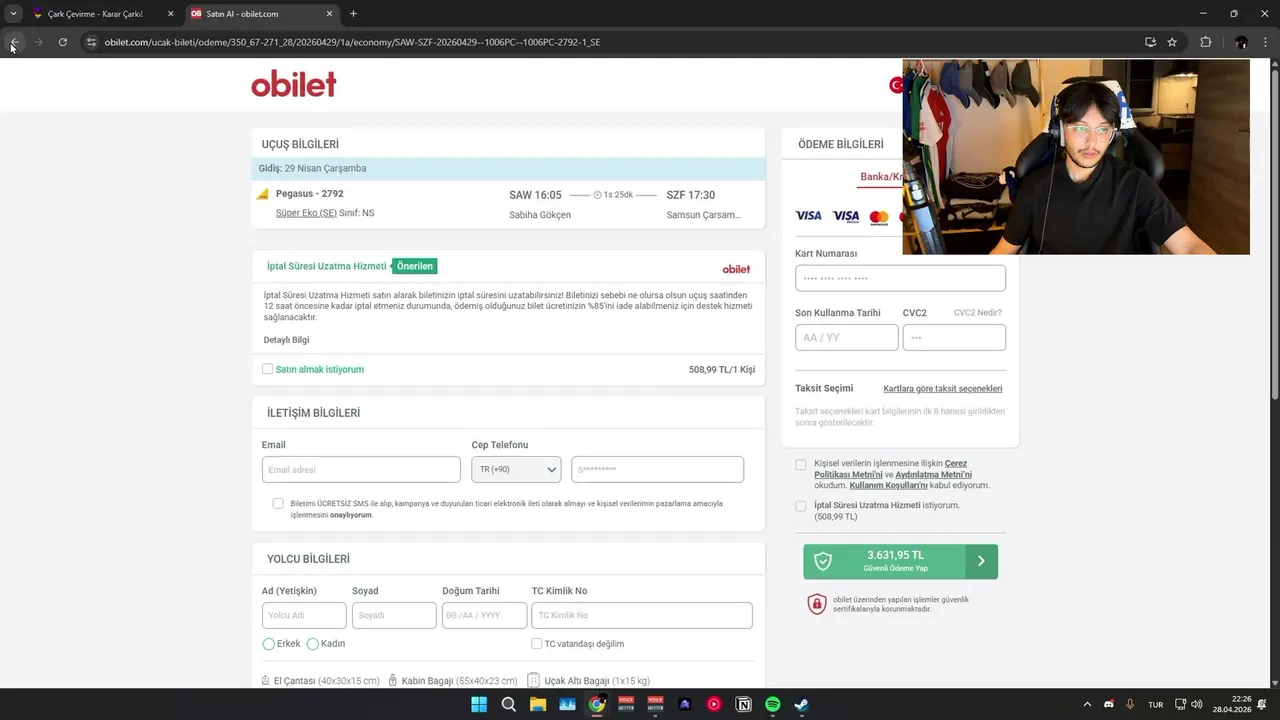Open Windows Search from the taskbar
1280x720 pixels.
tap(508, 704)
